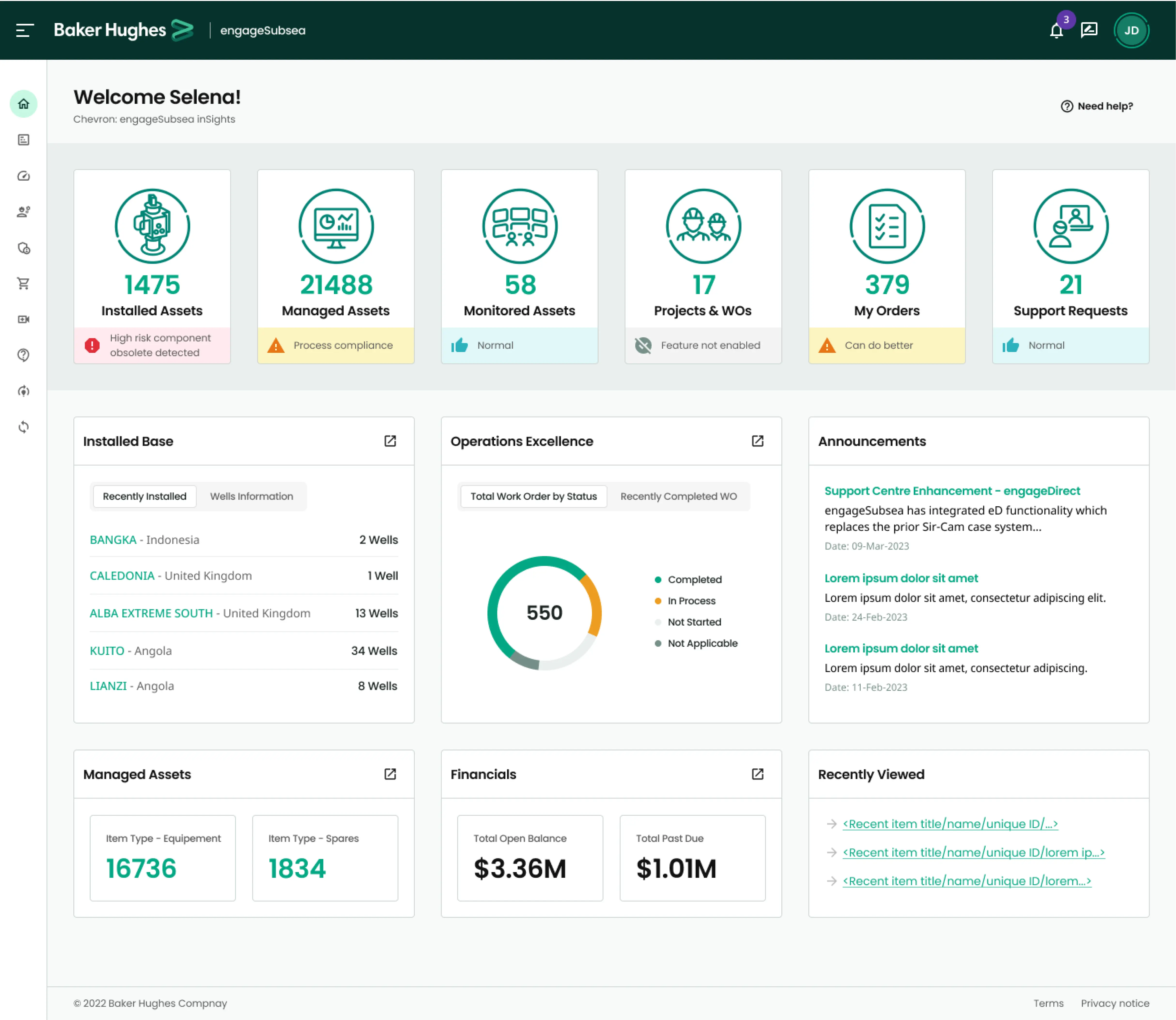
Task: Open the user management sidebar icon
Action: point(23,212)
